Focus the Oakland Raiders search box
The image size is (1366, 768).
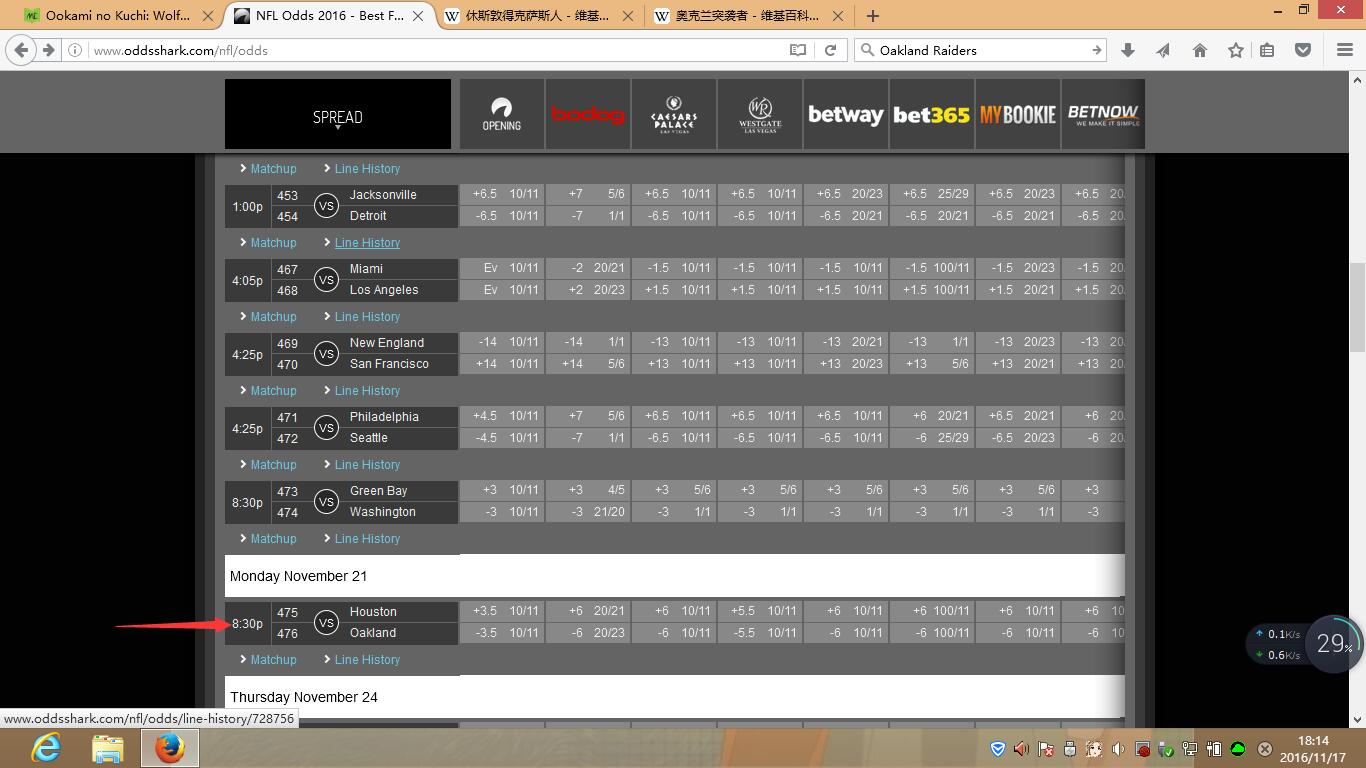[980, 50]
